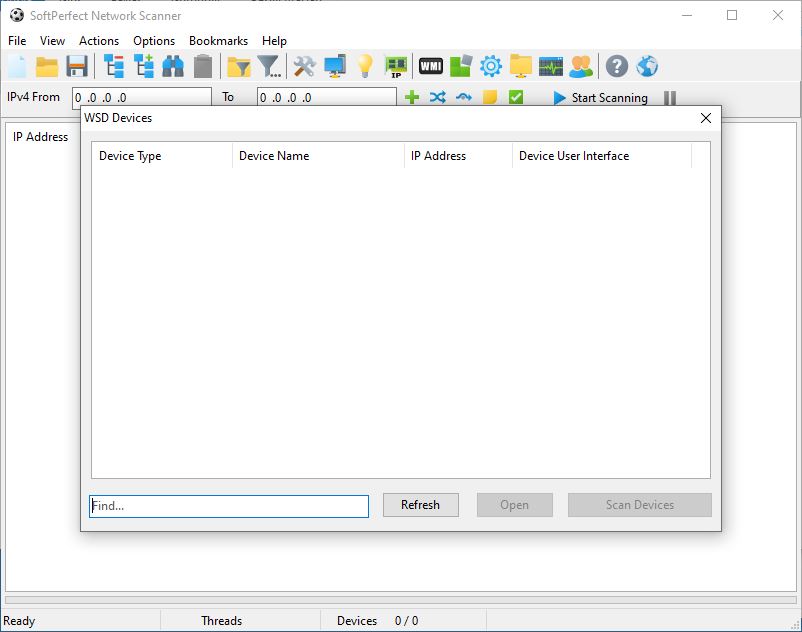Click the folder with funnel filter icon

tap(238, 66)
